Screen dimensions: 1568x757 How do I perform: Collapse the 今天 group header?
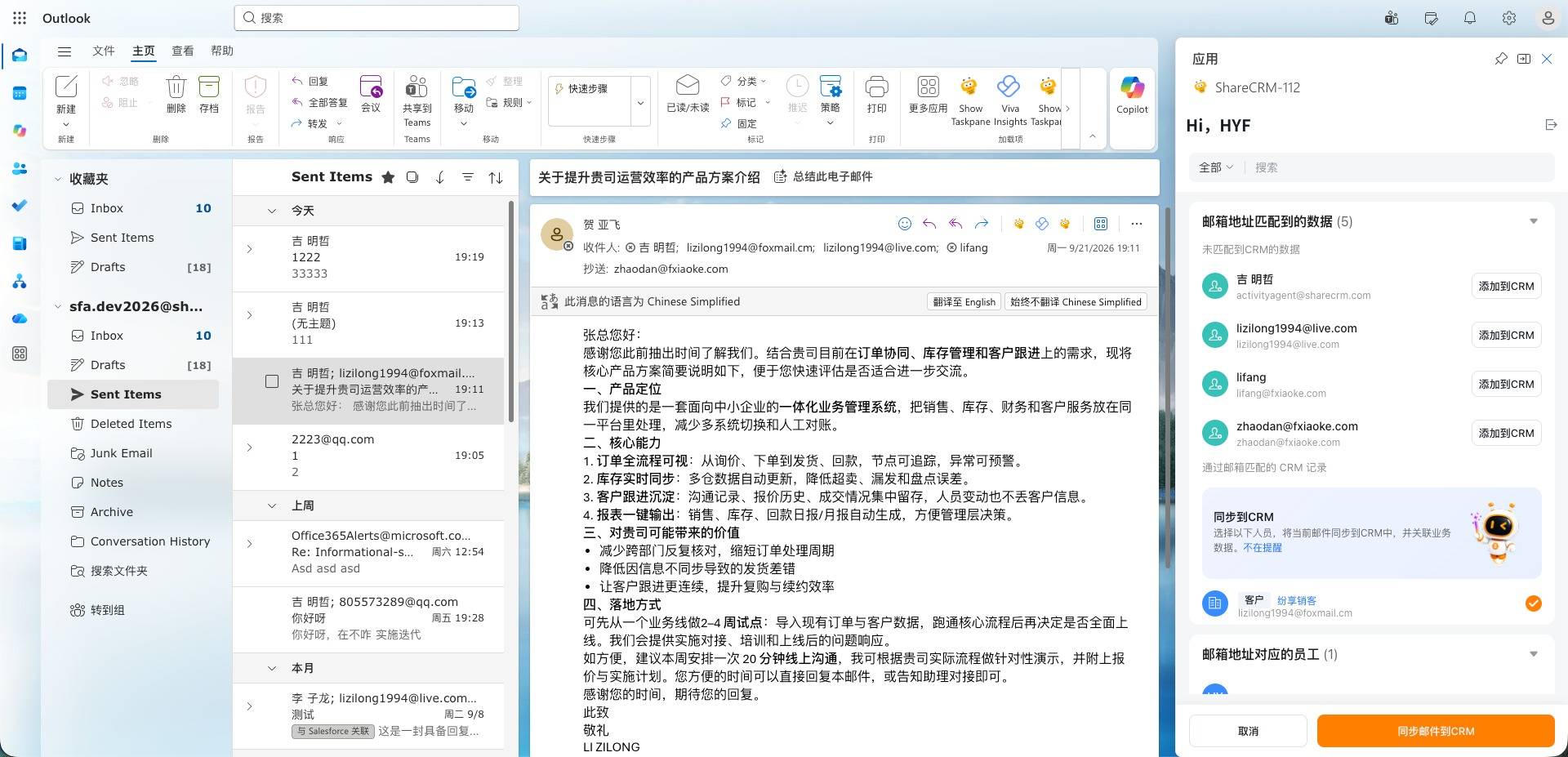[x=272, y=211]
